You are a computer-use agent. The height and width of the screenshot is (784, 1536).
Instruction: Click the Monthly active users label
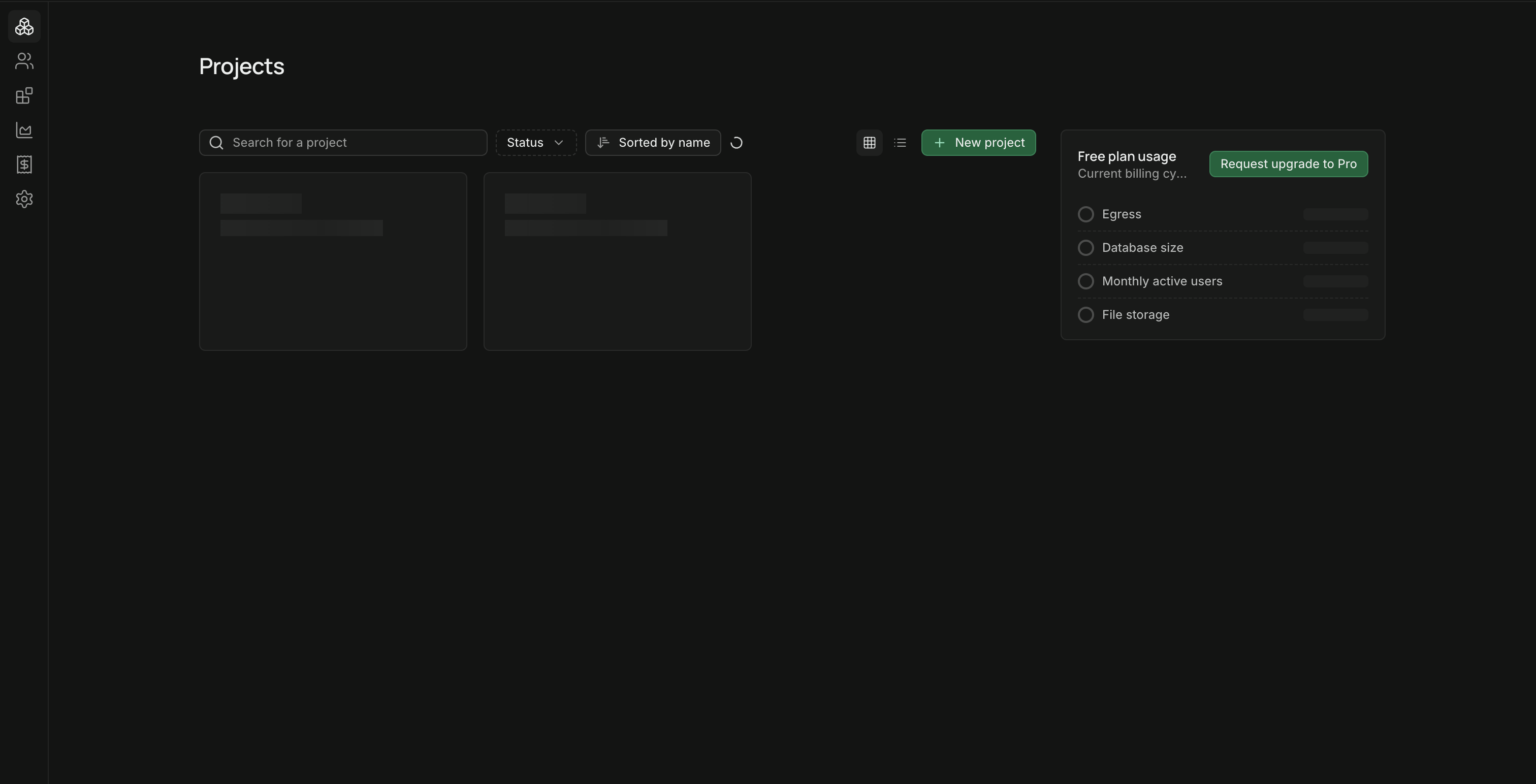(1162, 281)
